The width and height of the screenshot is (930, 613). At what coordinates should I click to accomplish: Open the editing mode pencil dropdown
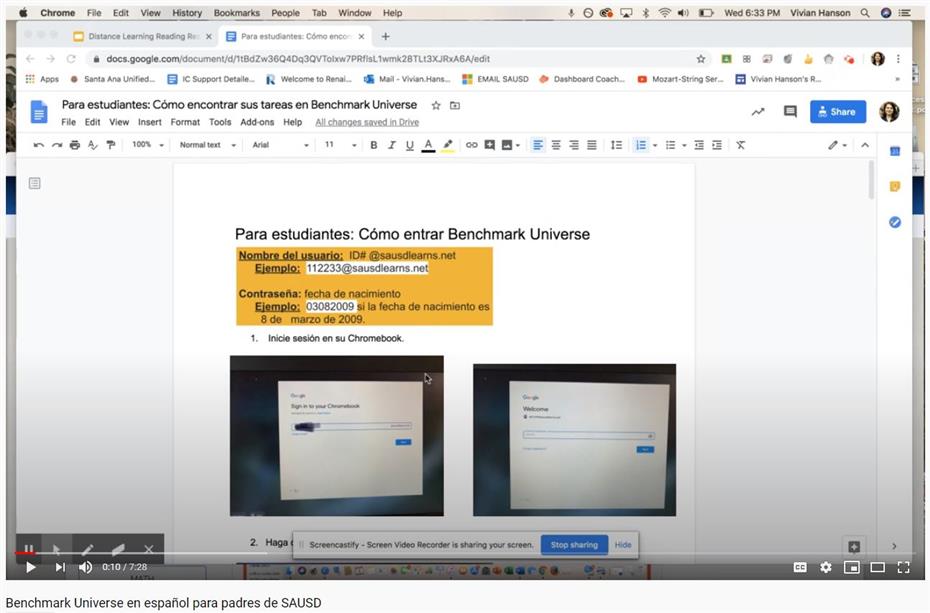pyautogui.click(x=837, y=145)
